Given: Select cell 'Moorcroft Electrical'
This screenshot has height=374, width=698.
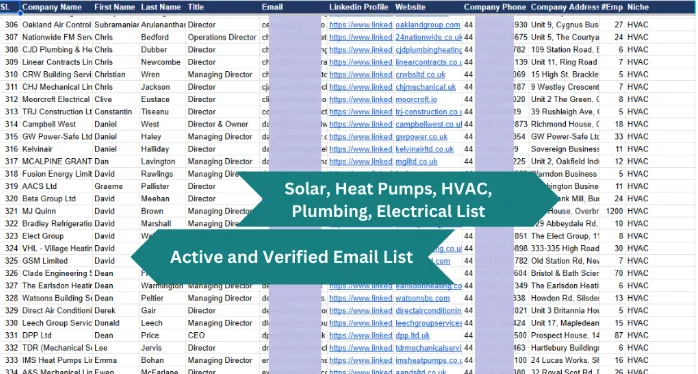Looking at the screenshot, I should [x=56, y=100].
